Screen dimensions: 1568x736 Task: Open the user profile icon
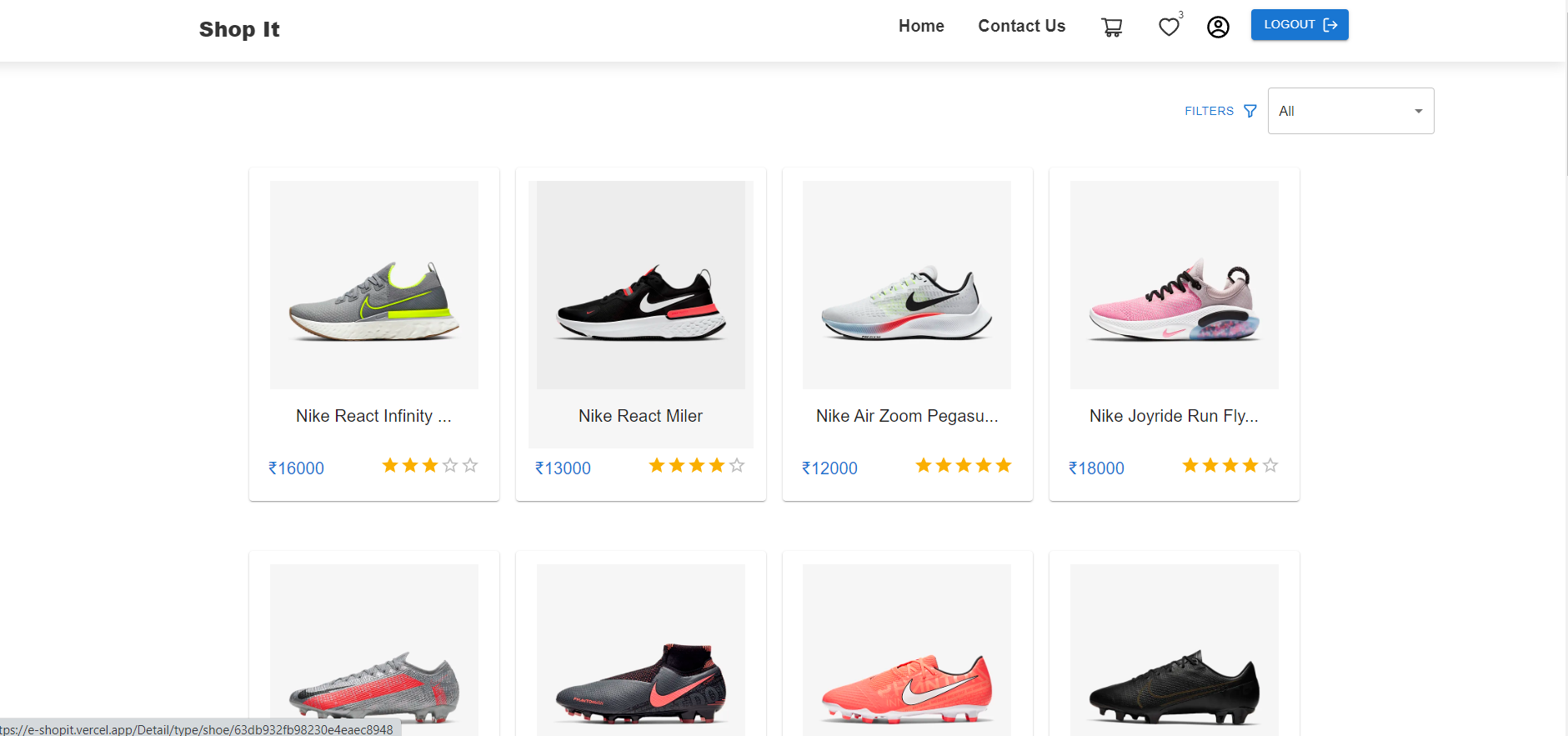[1218, 28]
